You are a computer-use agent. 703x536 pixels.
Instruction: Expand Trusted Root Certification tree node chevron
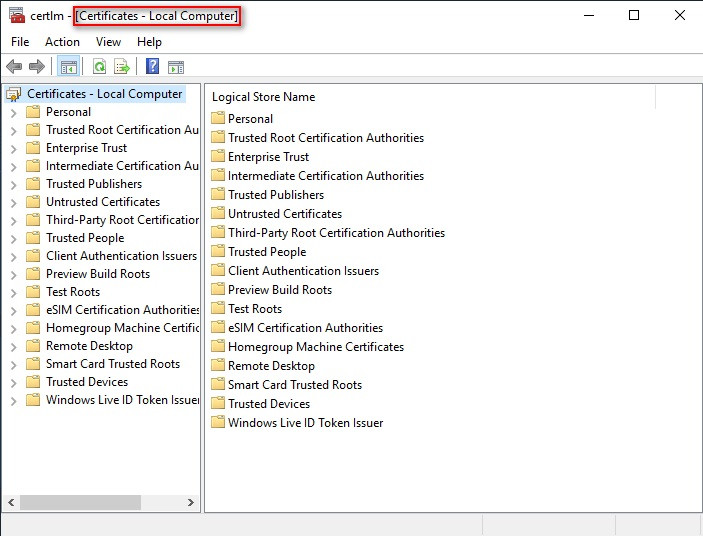click(x=13, y=130)
